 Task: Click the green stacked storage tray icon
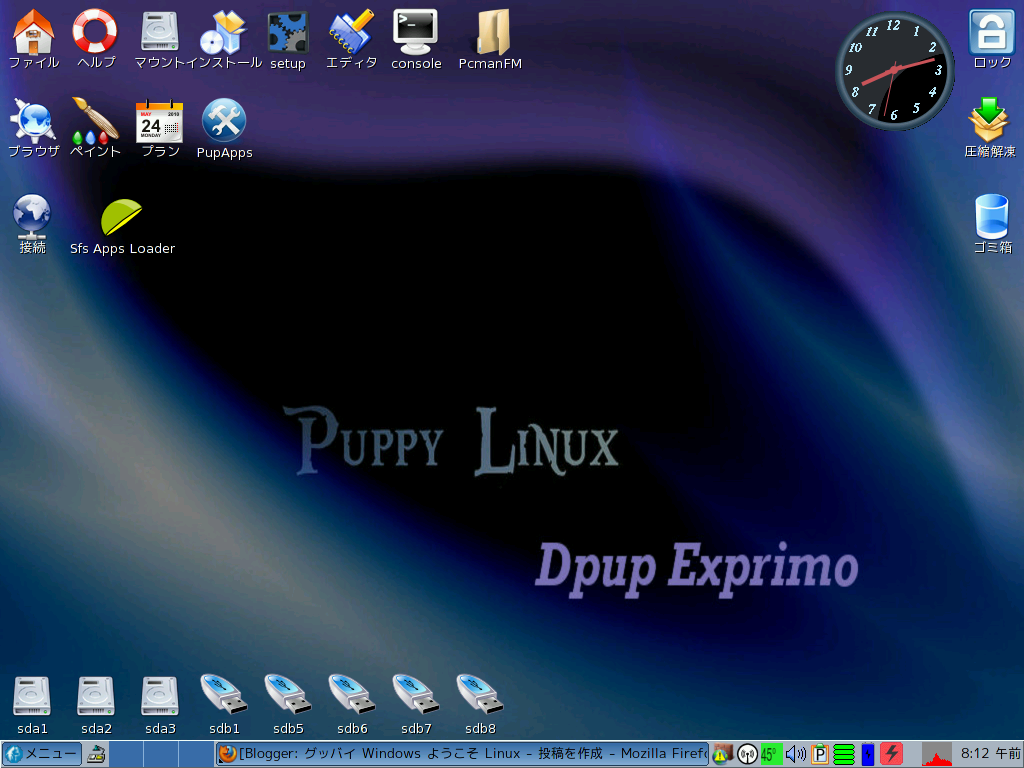[844, 755]
